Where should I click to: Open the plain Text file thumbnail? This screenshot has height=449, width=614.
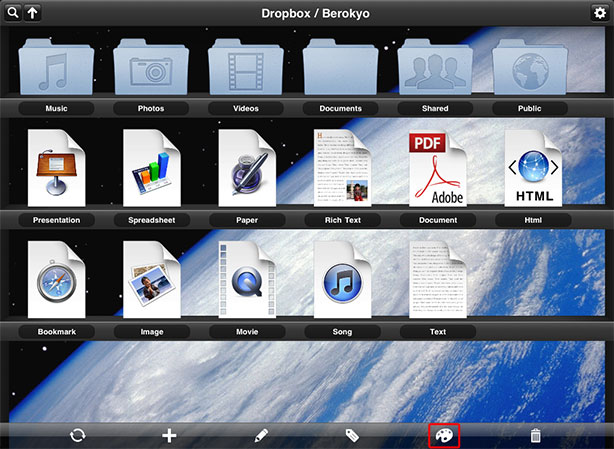(438, 279)
